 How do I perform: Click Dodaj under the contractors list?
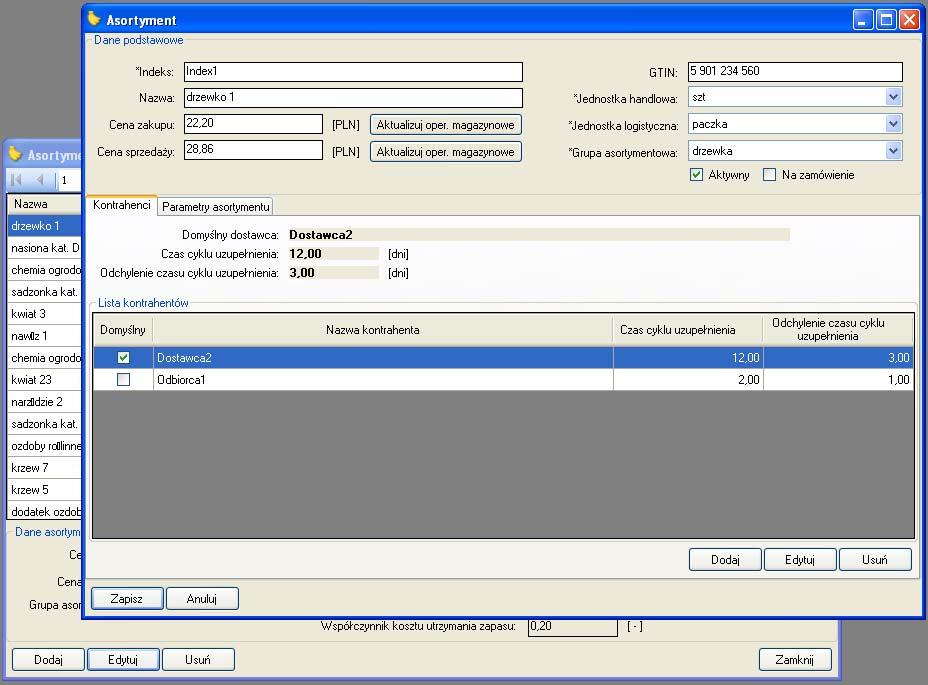pyautogui.click(x=725, y=559)
